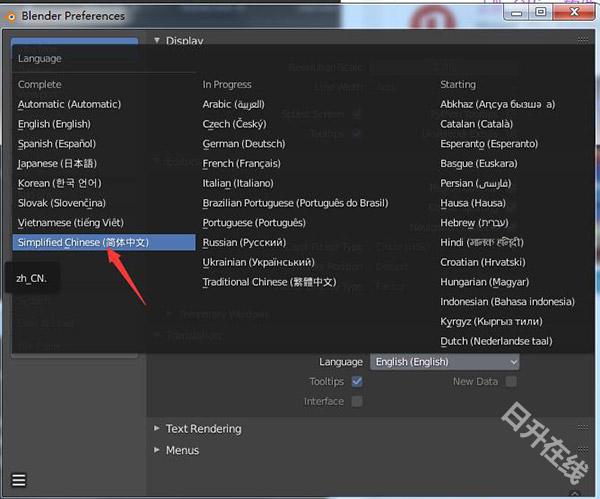Select Ukrainian language option
This screenshot has height=499, width=600.
pos(258,263)
